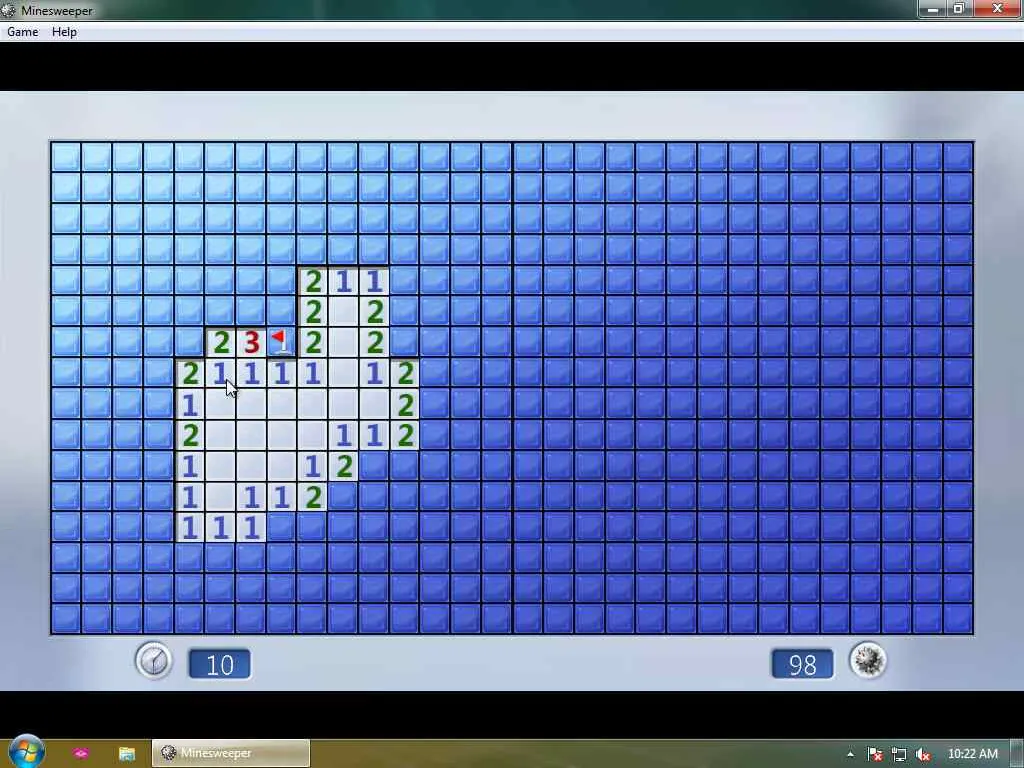
Task: Click the Show desktop button on the taskbar
Action: point(1017,754)
